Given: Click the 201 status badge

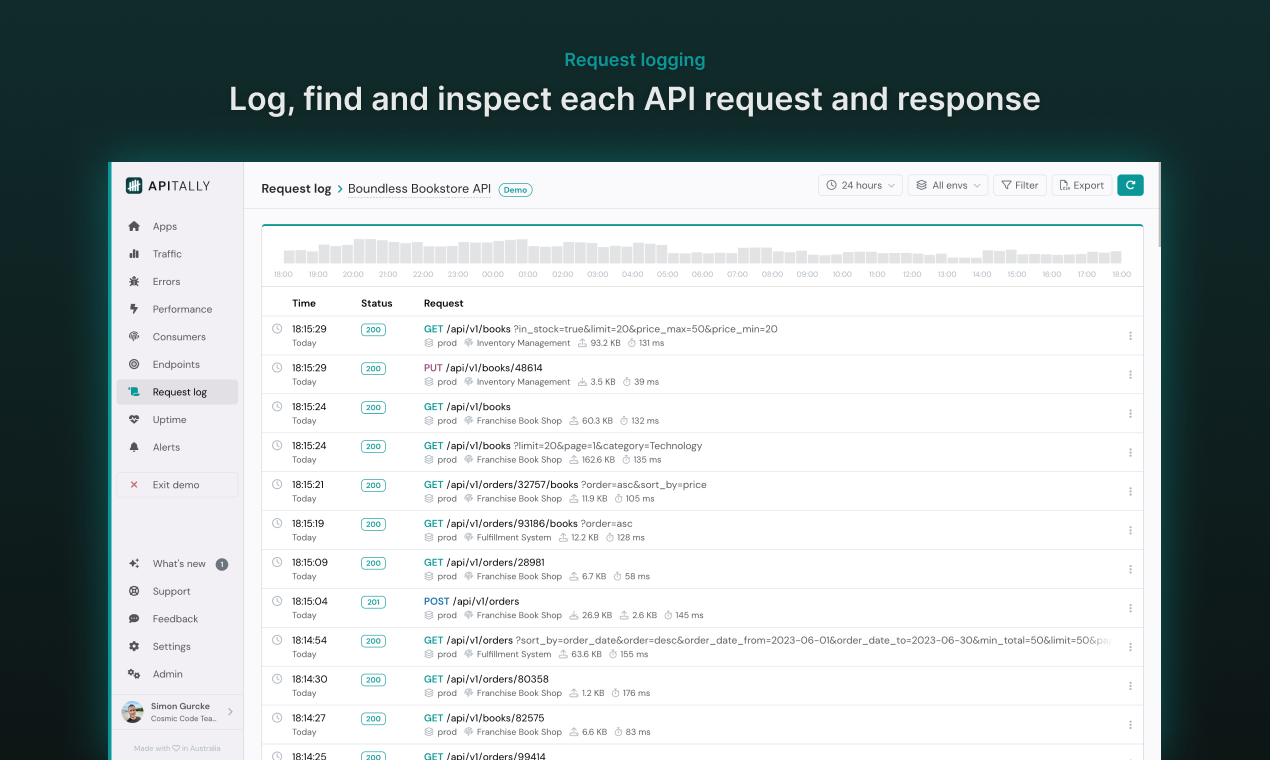Looking at the screenshot, I should click(x=373, y=602).
